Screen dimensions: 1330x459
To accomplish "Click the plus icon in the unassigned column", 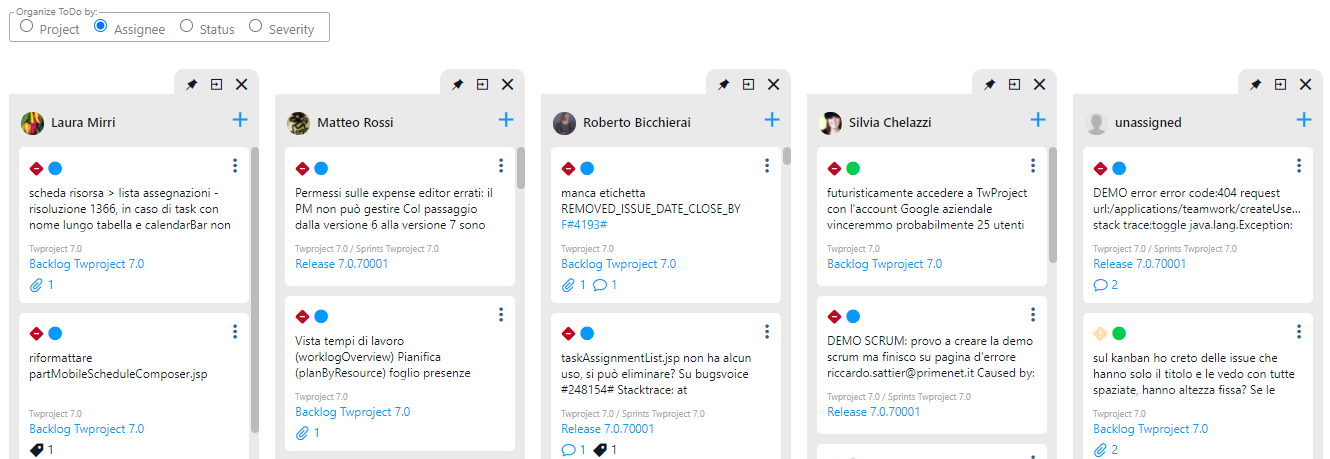I will 1304,120.
